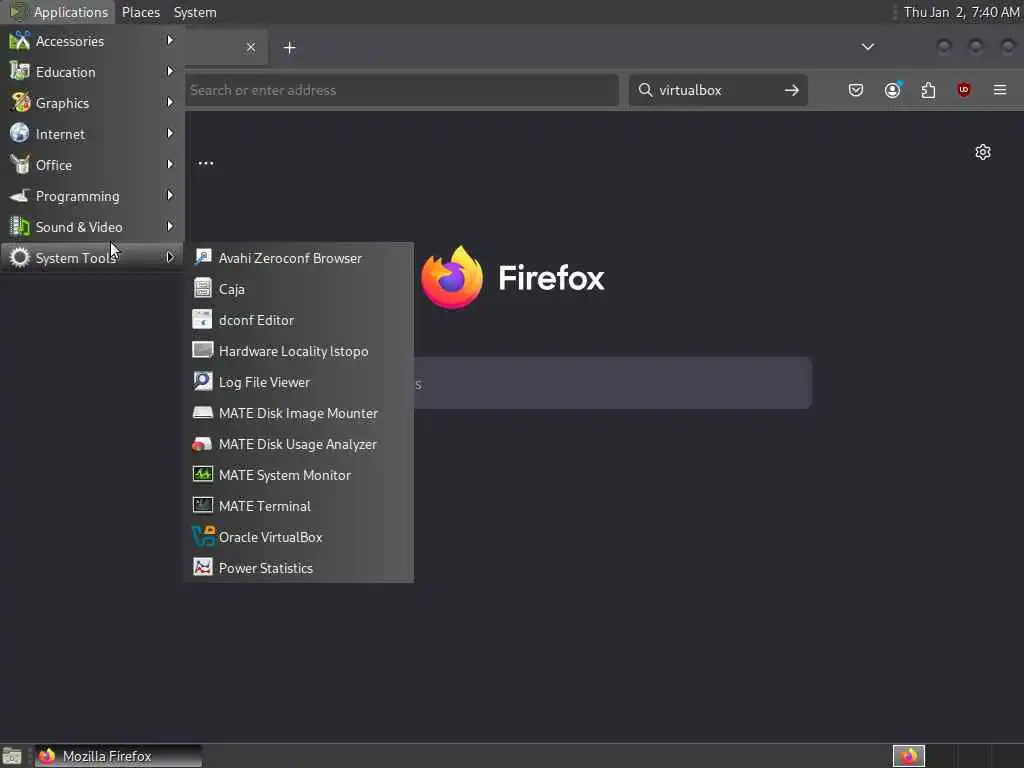Expand the Education submenu arrow
The width and height of the screenshot is (1024, 768).
point(170,71)
